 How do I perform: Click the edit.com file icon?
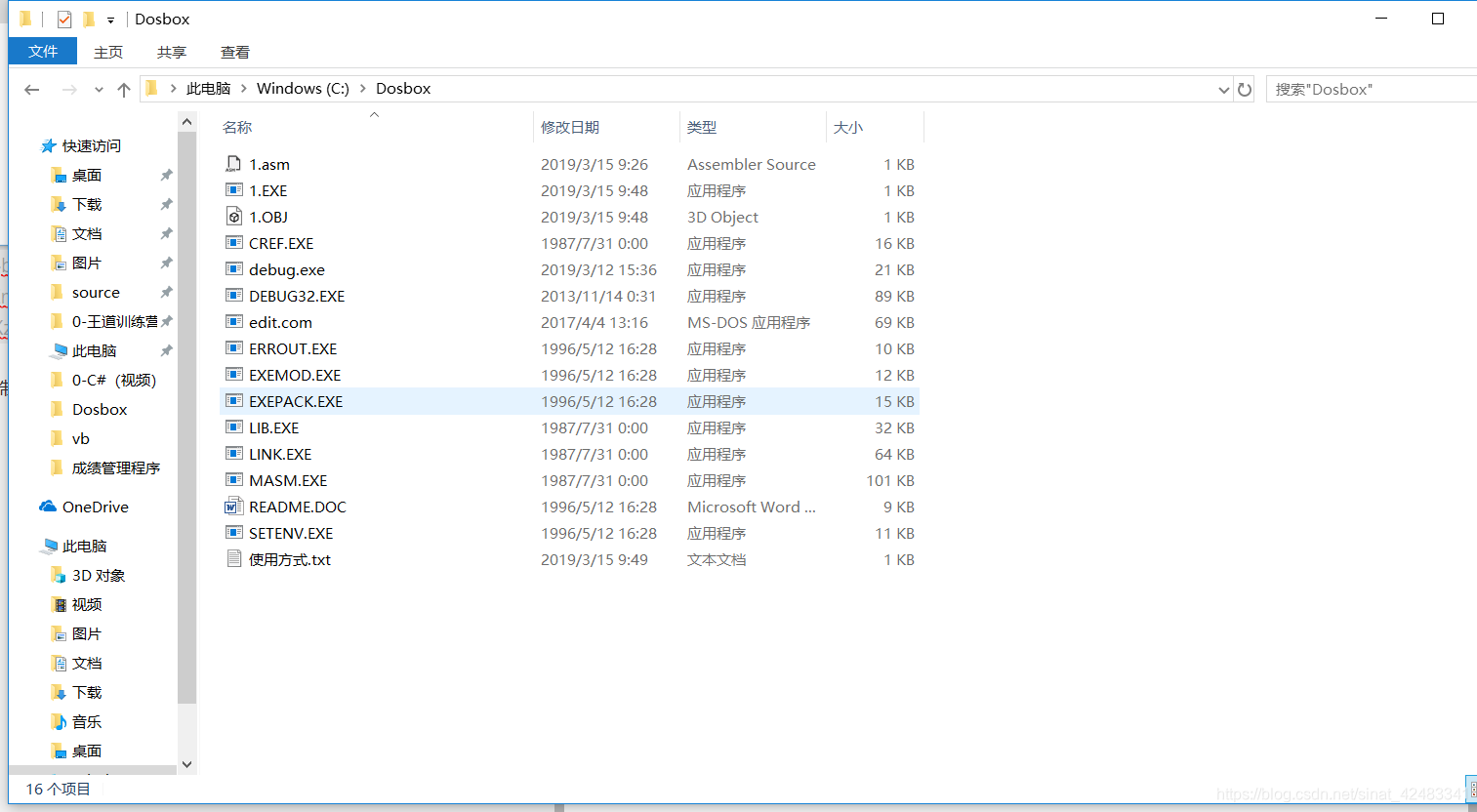[233, 322]
